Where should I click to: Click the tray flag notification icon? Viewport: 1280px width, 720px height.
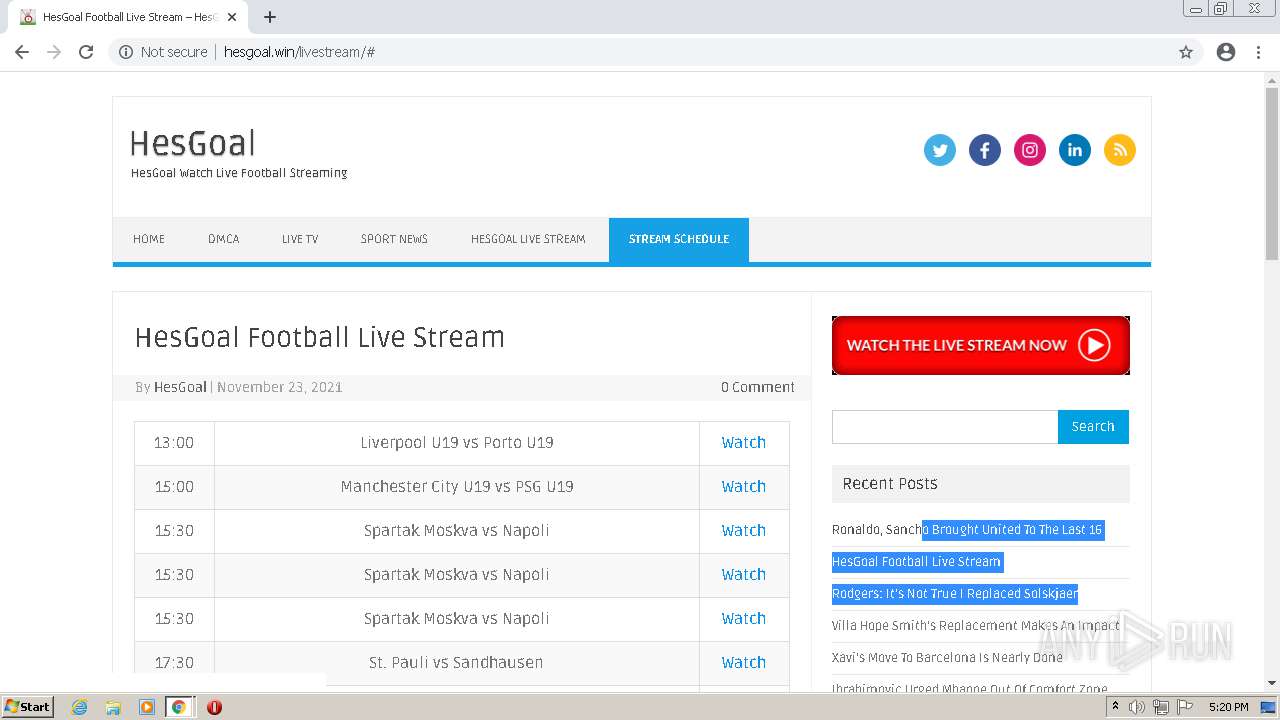(x=1184, y=707)
